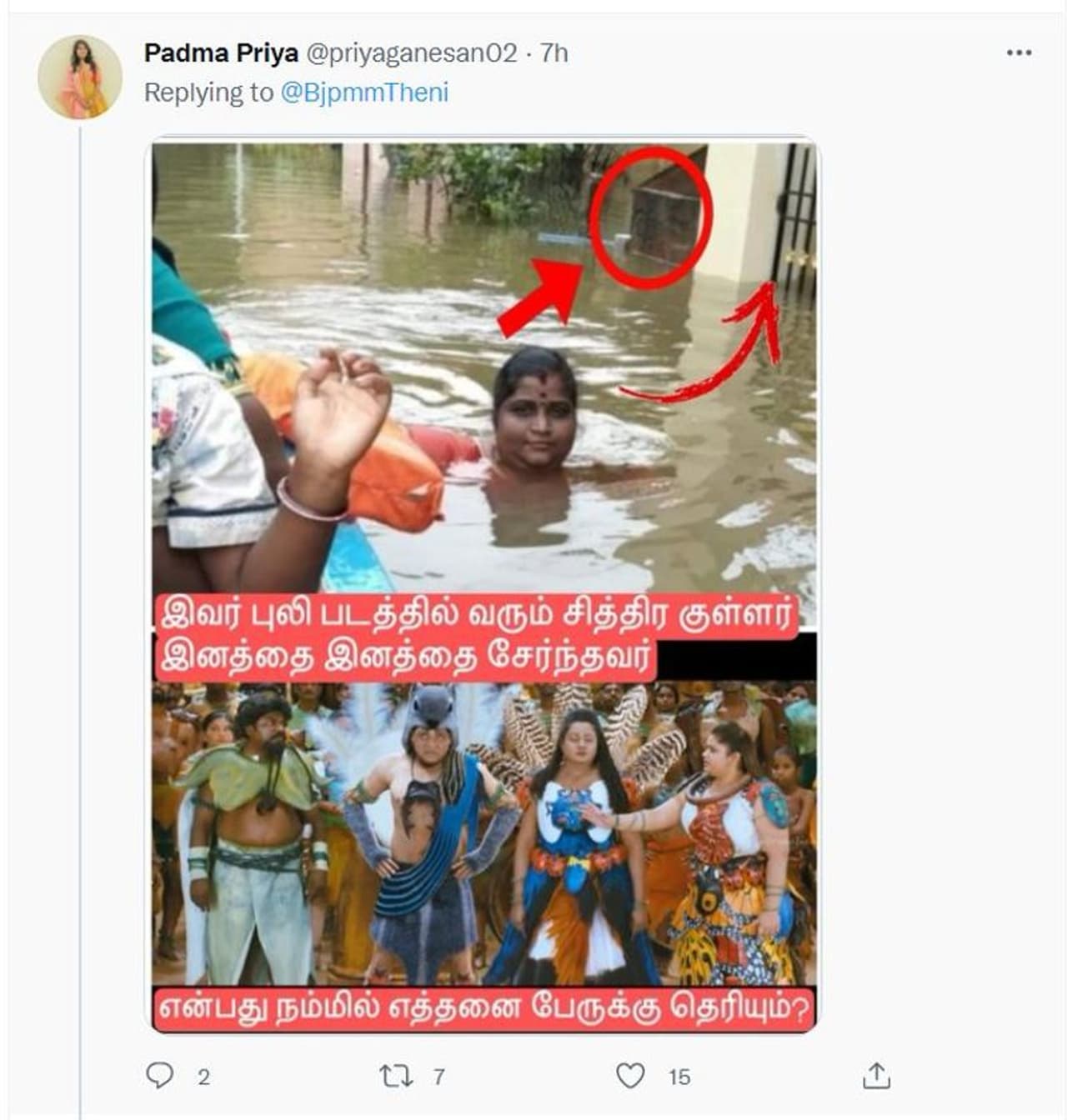Click the 7h timestamp link
This screenshot has height=1120, width=1067.
pos(554,53)
